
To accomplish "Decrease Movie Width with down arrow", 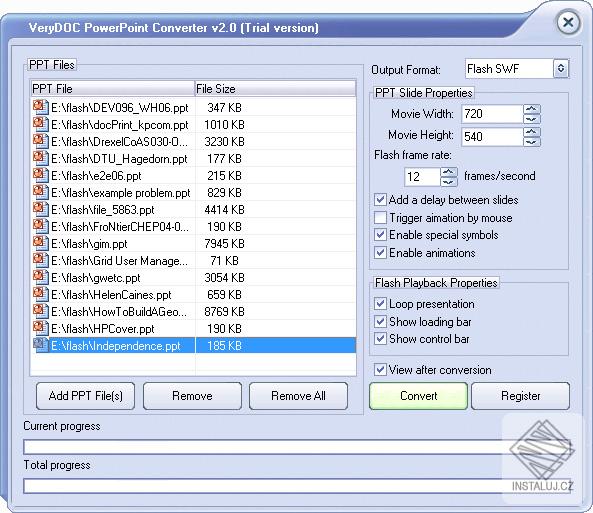I will tap(532, 119).
